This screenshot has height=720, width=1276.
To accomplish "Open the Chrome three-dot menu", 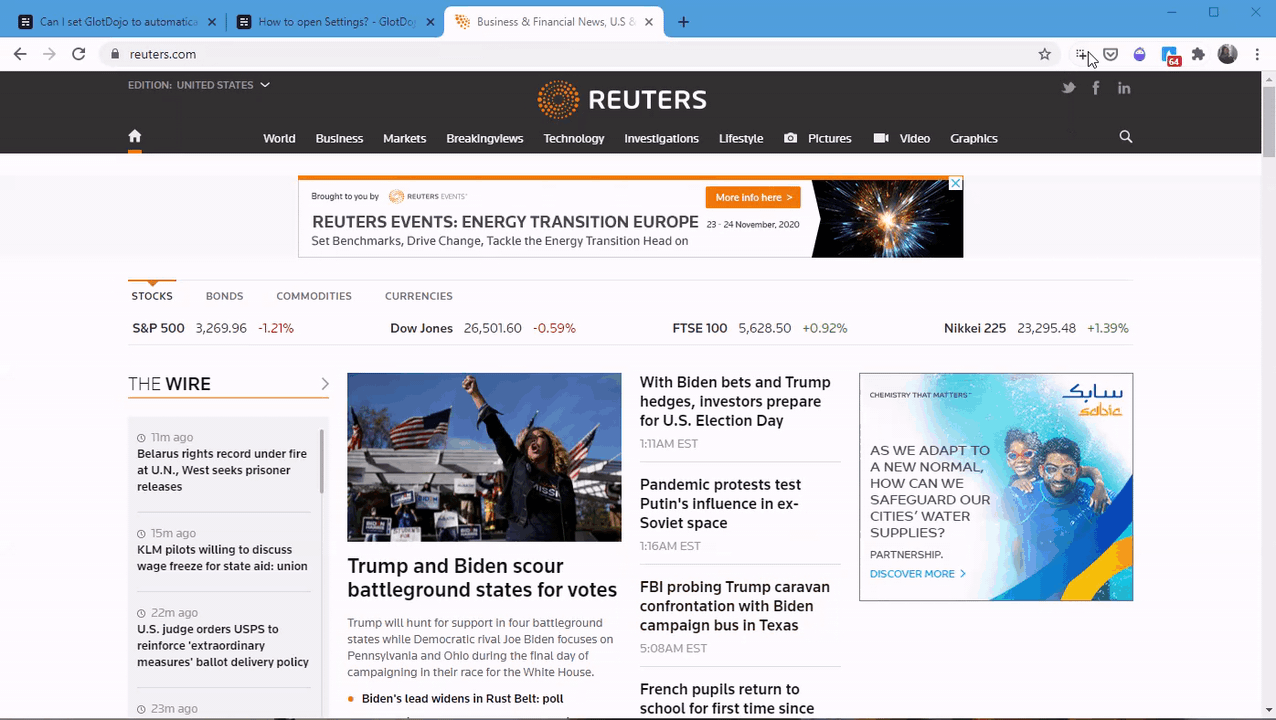I will (x=1257, y=54).
